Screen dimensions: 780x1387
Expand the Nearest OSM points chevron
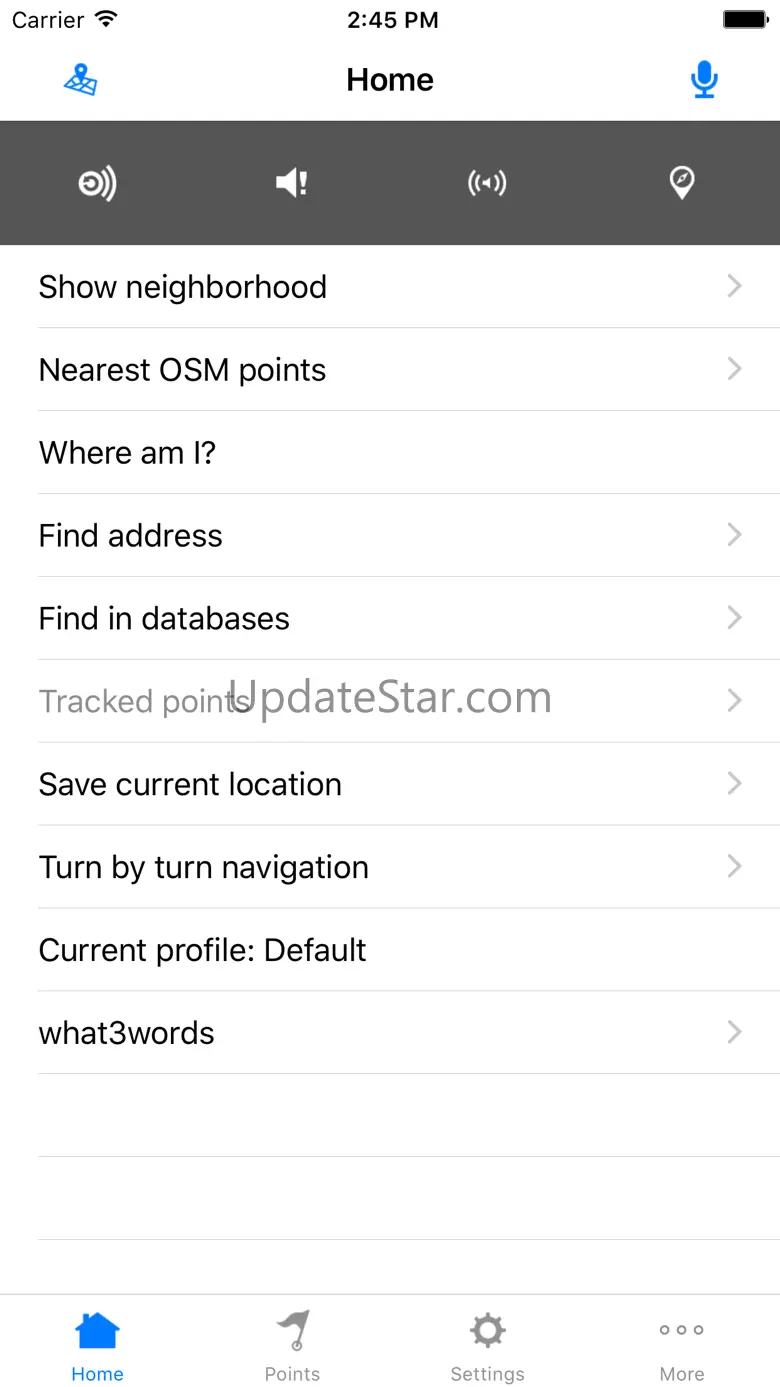pyautogui.click(x=734, y=370)
